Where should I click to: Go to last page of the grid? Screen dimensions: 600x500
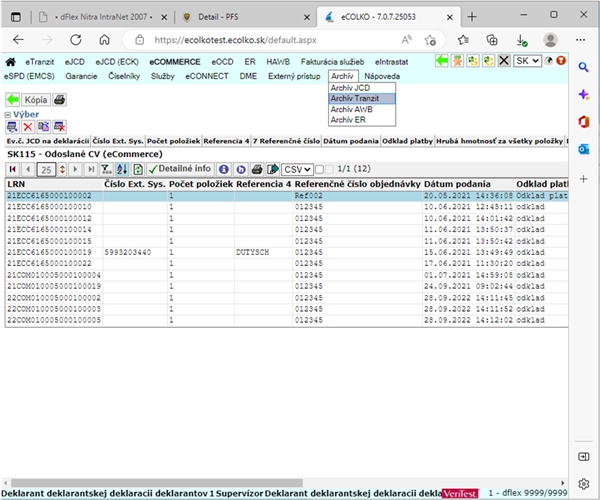pos(91,169)
